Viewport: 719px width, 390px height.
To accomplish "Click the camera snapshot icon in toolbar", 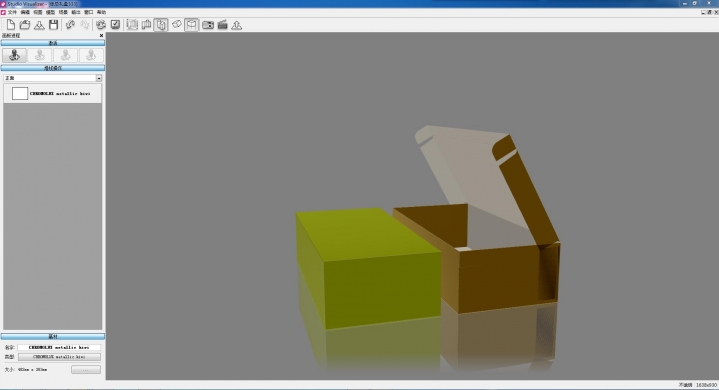I will coord(208,25).
